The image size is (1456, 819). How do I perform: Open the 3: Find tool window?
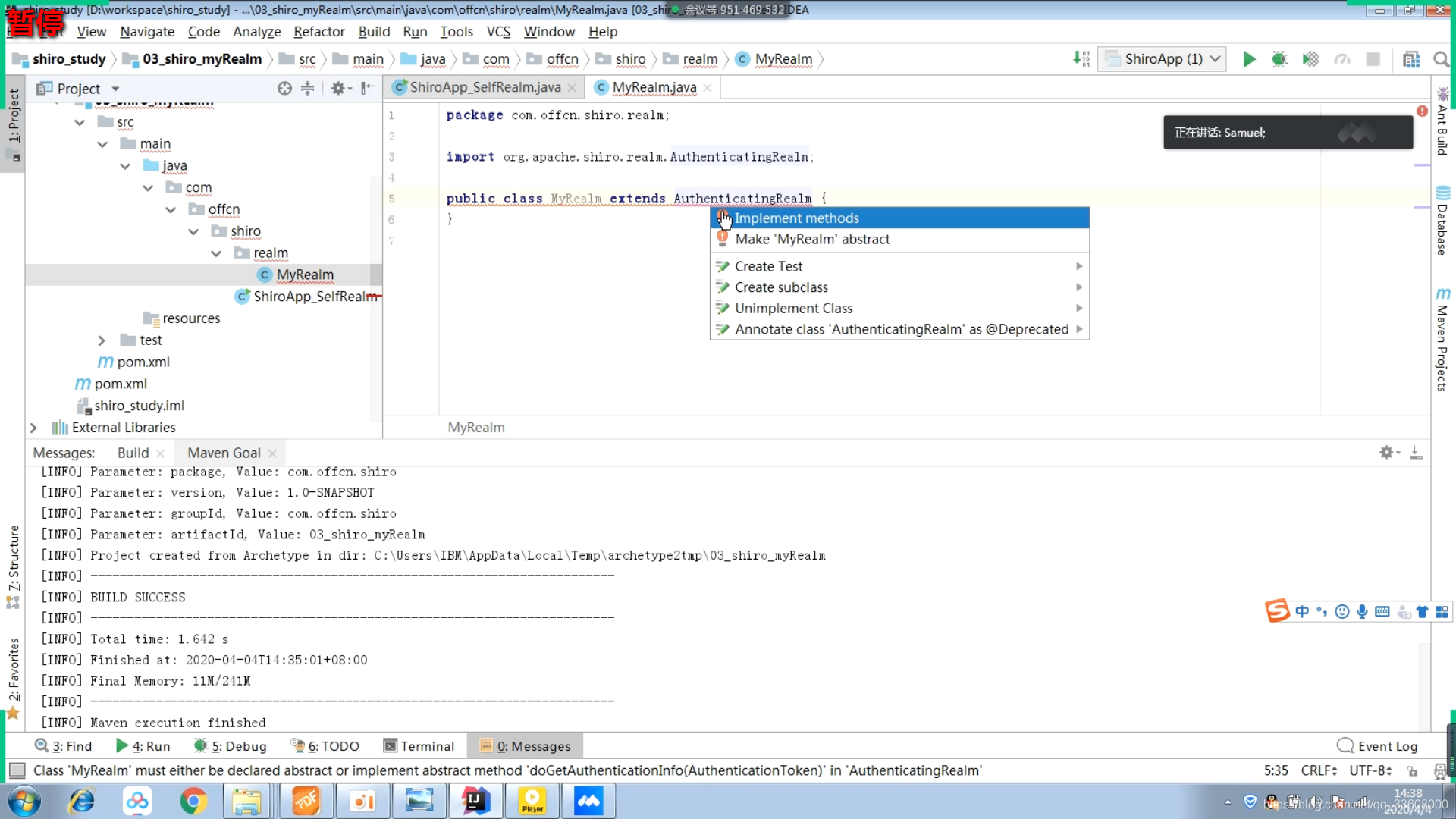64,746
